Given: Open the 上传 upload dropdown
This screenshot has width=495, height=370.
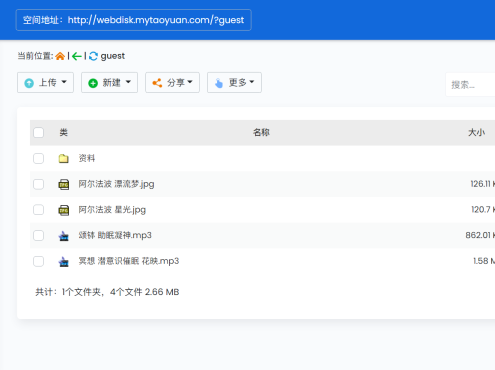Looking at the screenshot, I should tap(45, 82).
